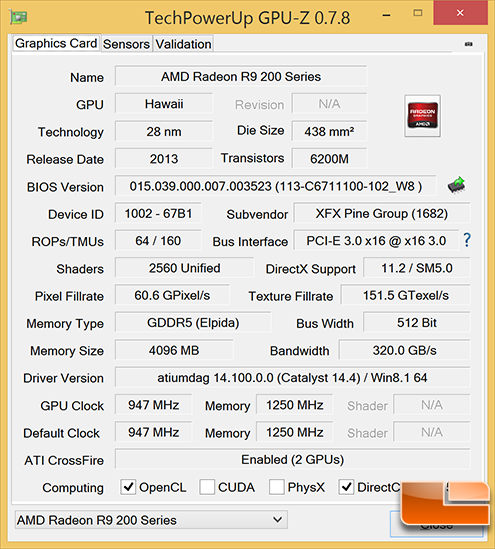Click the Transistors value 6200M
This screenshot has width=495, height=549.
[x=329, y=159]
